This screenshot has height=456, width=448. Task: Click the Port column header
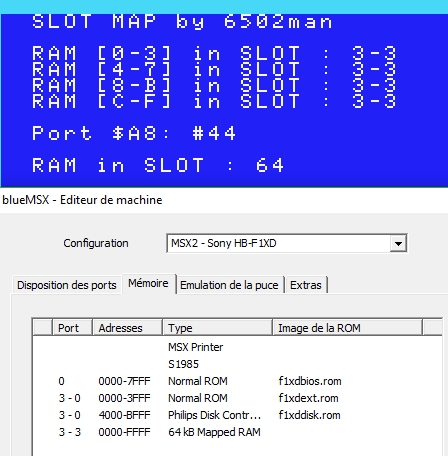pos(72,328)
